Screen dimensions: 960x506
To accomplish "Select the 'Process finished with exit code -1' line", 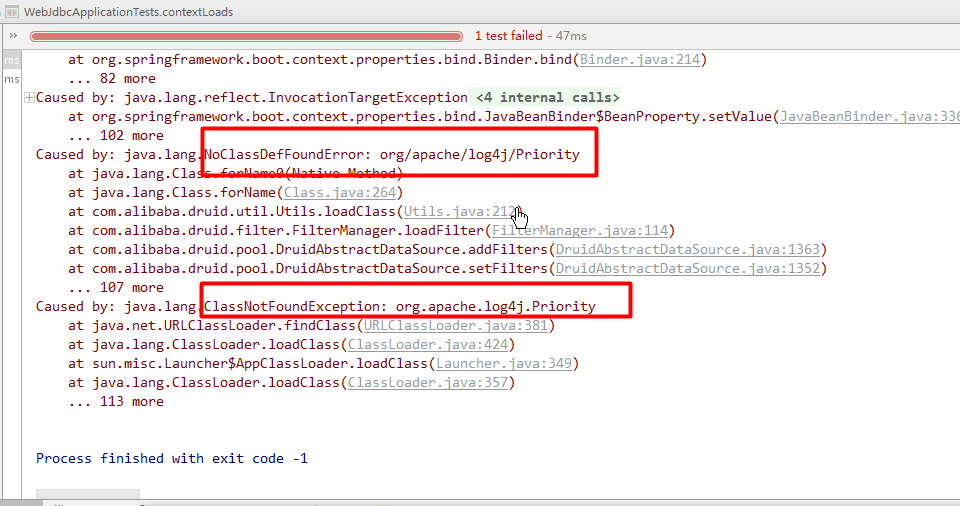I will pyautogui.click(x=171, y=459).
